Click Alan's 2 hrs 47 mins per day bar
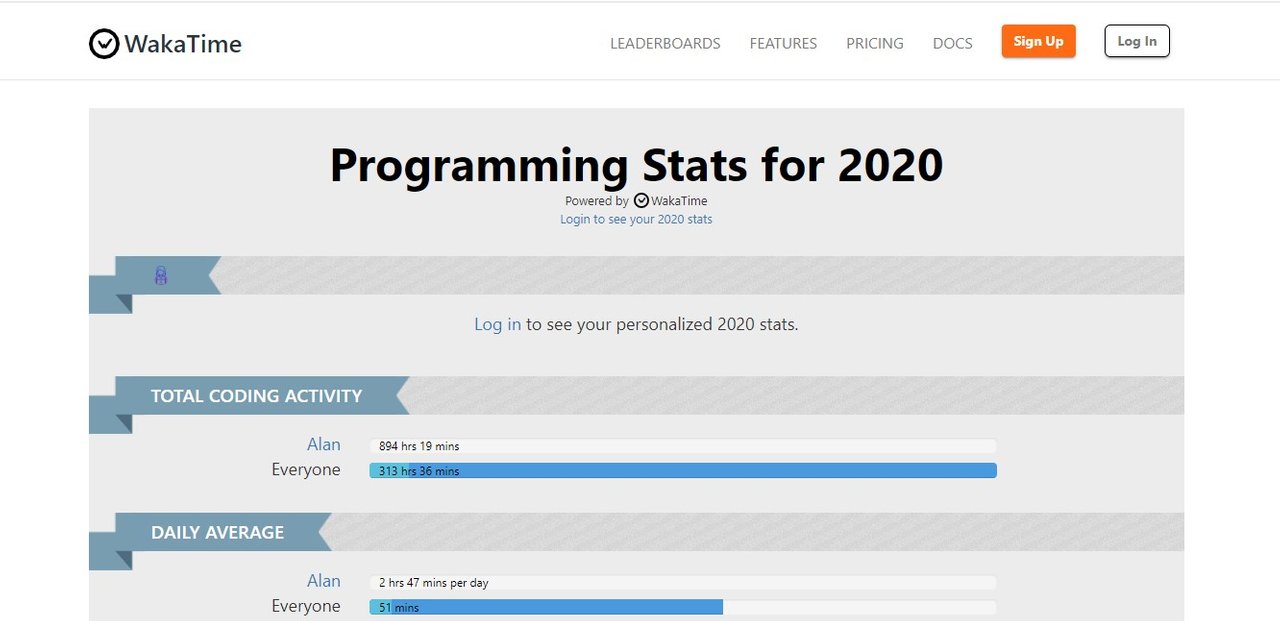The image size is (1280, 621). pyautogui.click(x=683, y=582)
